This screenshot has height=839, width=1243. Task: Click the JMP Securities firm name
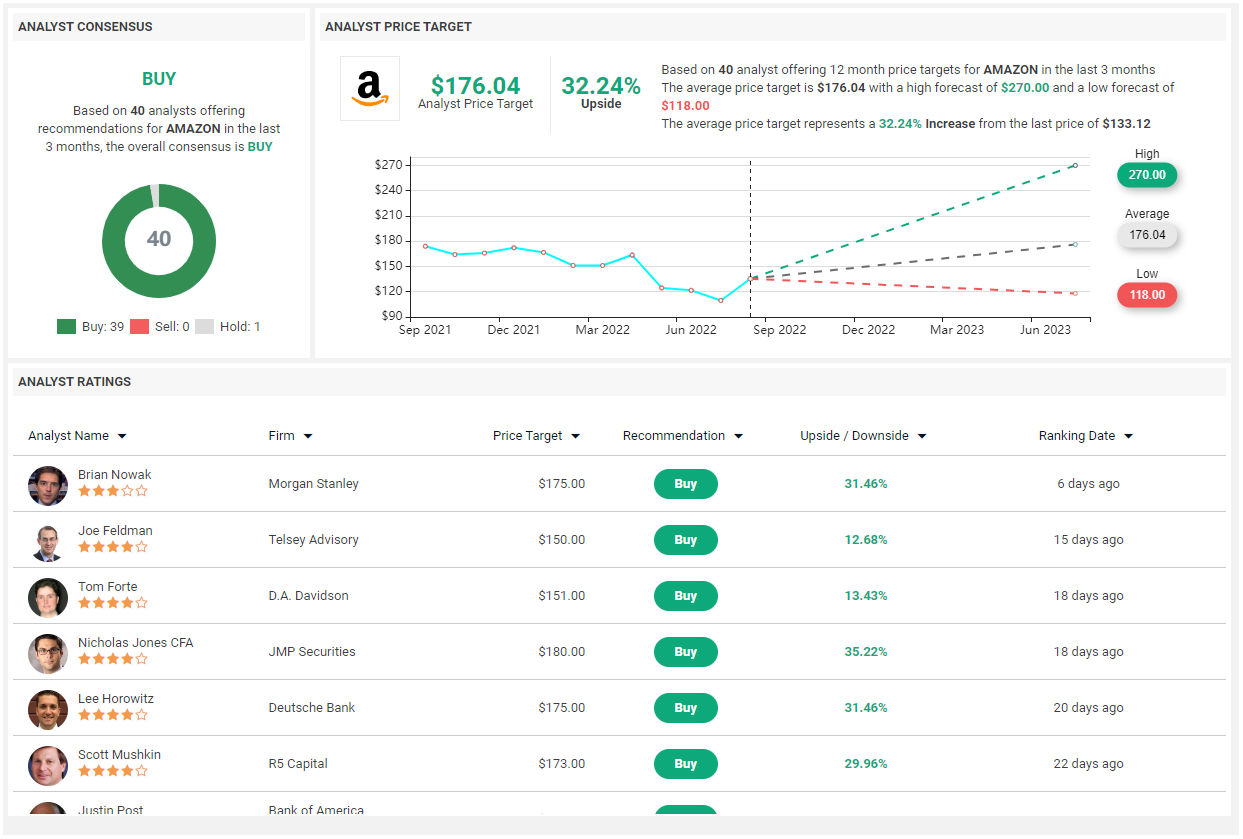point(312,652)
